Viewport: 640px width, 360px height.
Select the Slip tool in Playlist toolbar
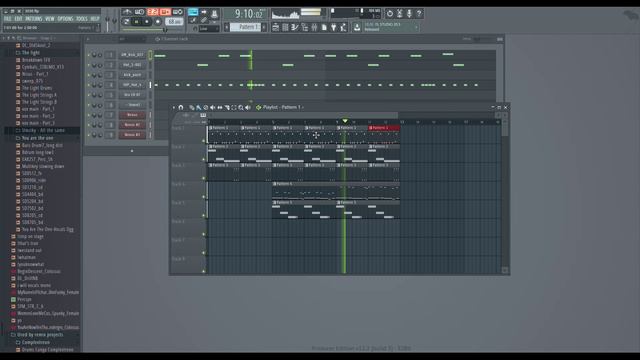coord(220,107)
